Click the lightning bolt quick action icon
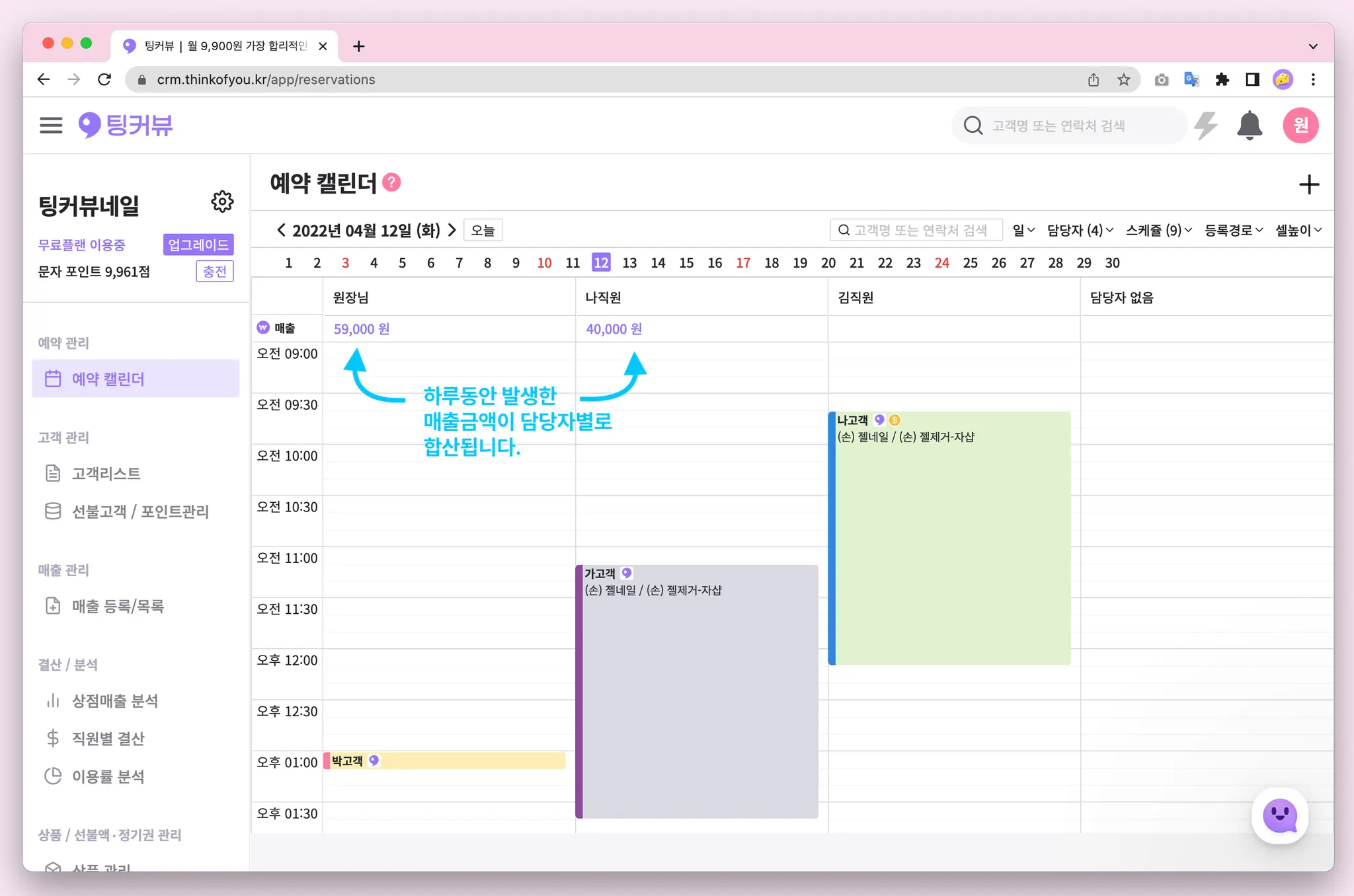This screenshot has width=1354, height=896. (x=1206, y=126)
